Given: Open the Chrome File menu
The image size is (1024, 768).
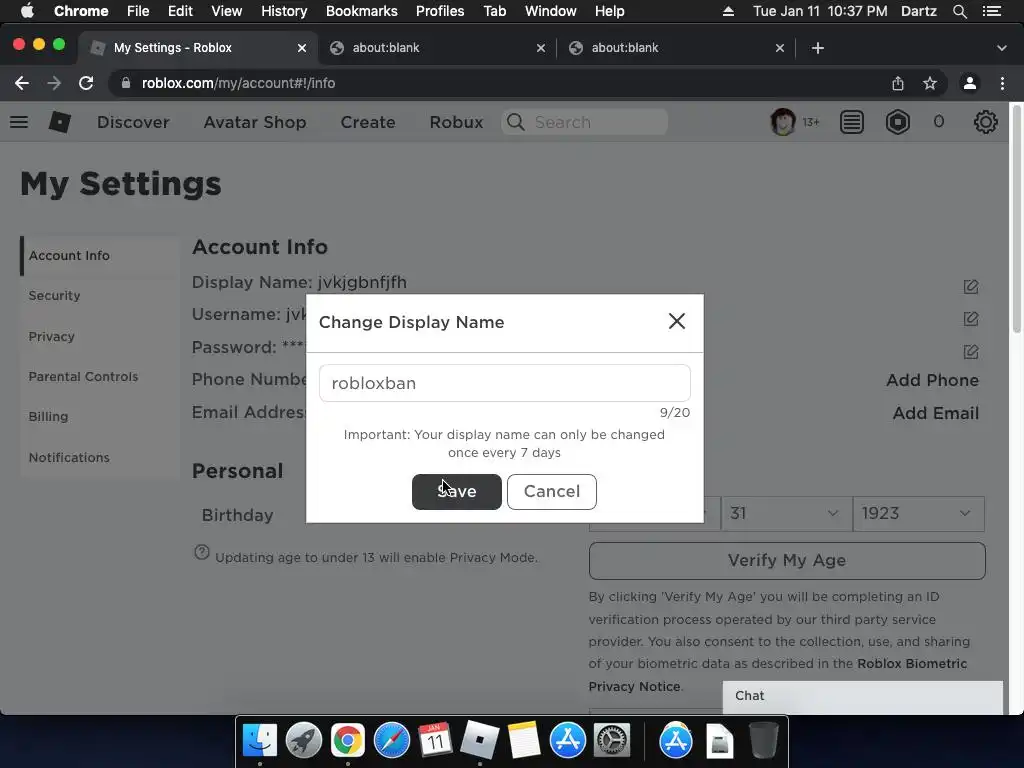Looking at the screenshot, I should [138, 11].
